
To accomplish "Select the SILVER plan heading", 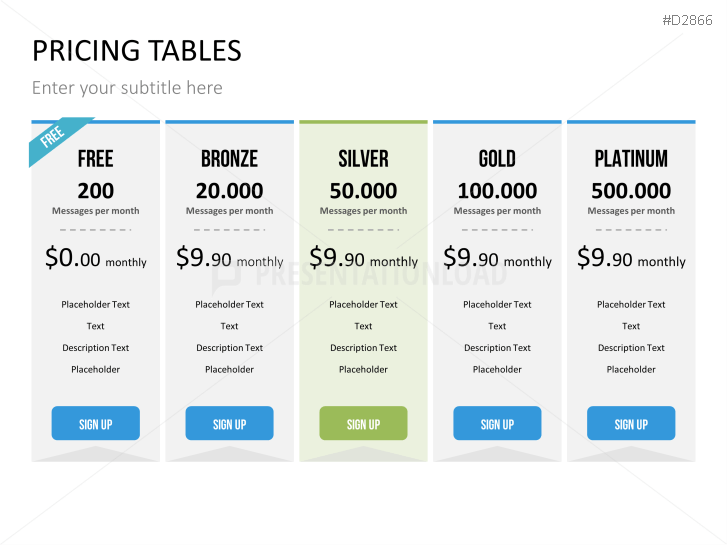I will coord(363,158).
